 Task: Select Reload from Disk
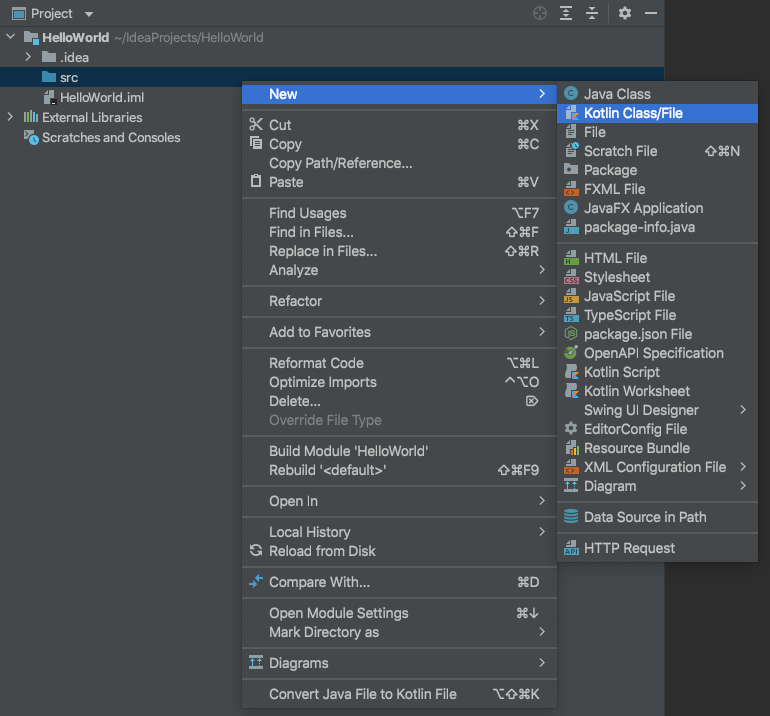pos(399,551)
